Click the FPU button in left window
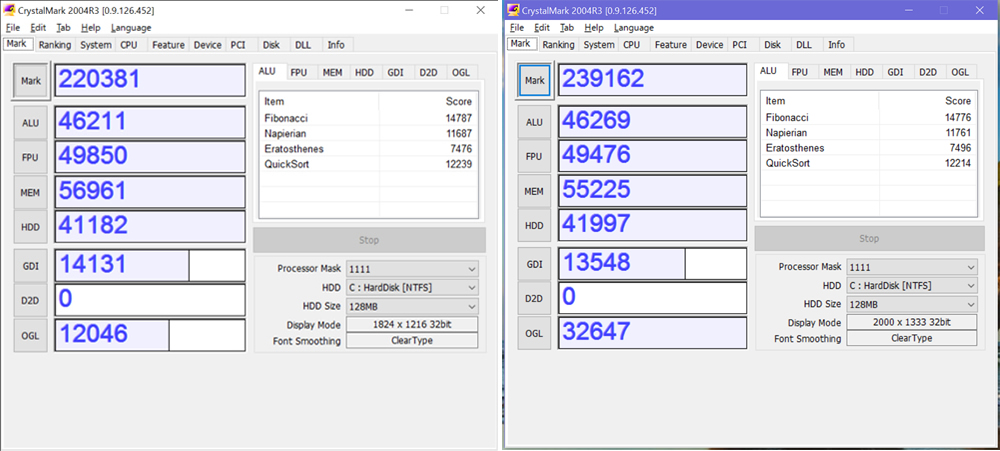Screen dimensions: 1000x451 (31, 157)
